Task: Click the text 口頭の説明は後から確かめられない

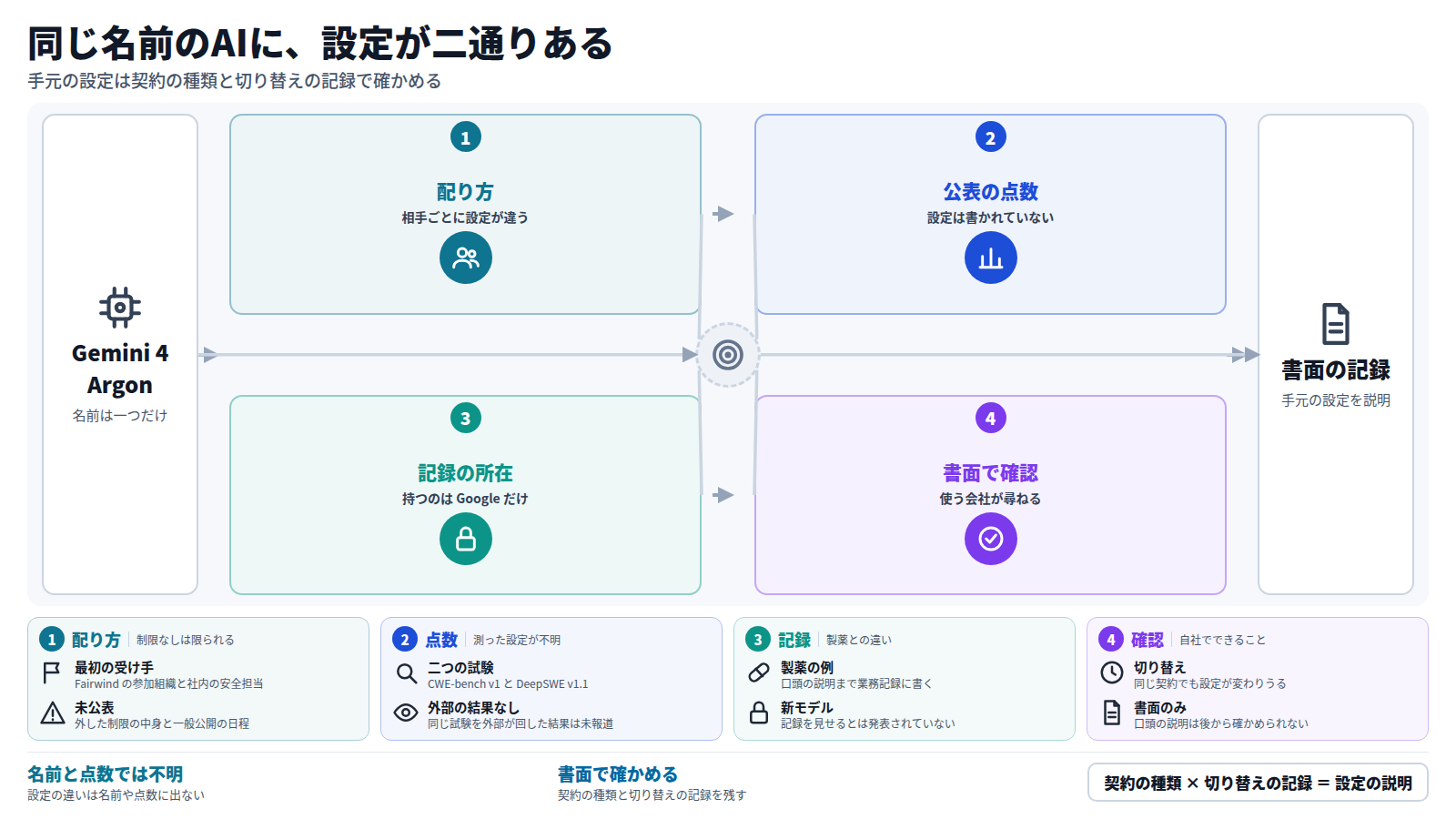Action: tap(1221, 724)
